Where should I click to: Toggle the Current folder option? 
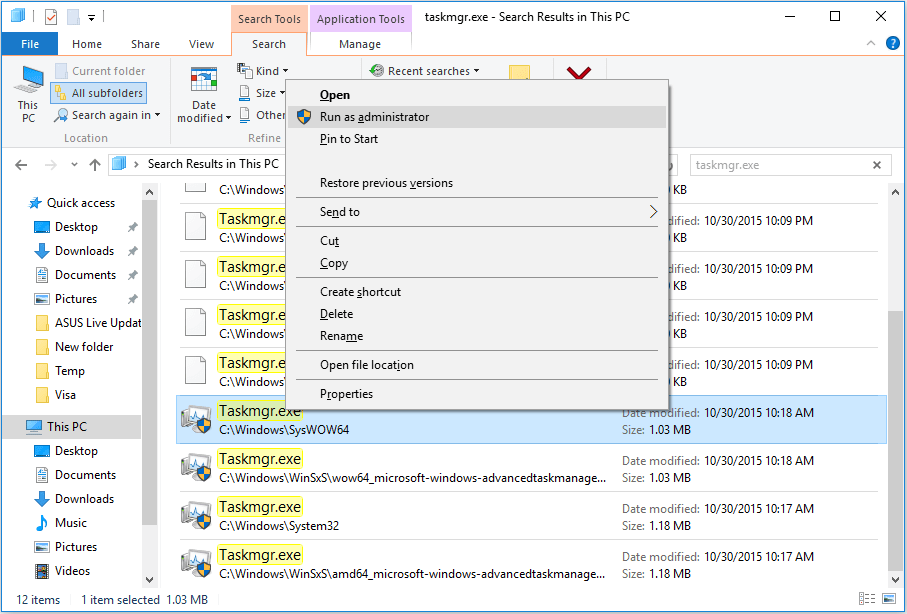coord(100,71)
